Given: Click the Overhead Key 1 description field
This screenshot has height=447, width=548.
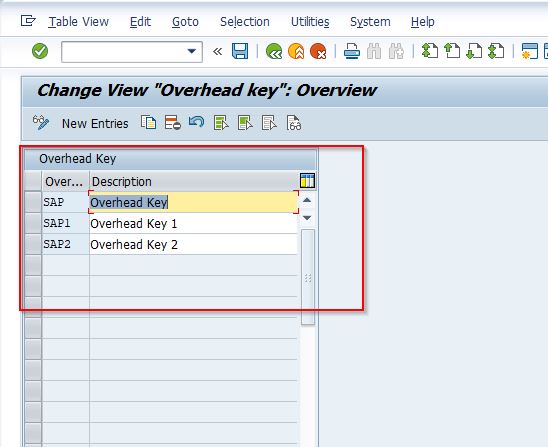Looking at the screenshot, I should (193, 223).
